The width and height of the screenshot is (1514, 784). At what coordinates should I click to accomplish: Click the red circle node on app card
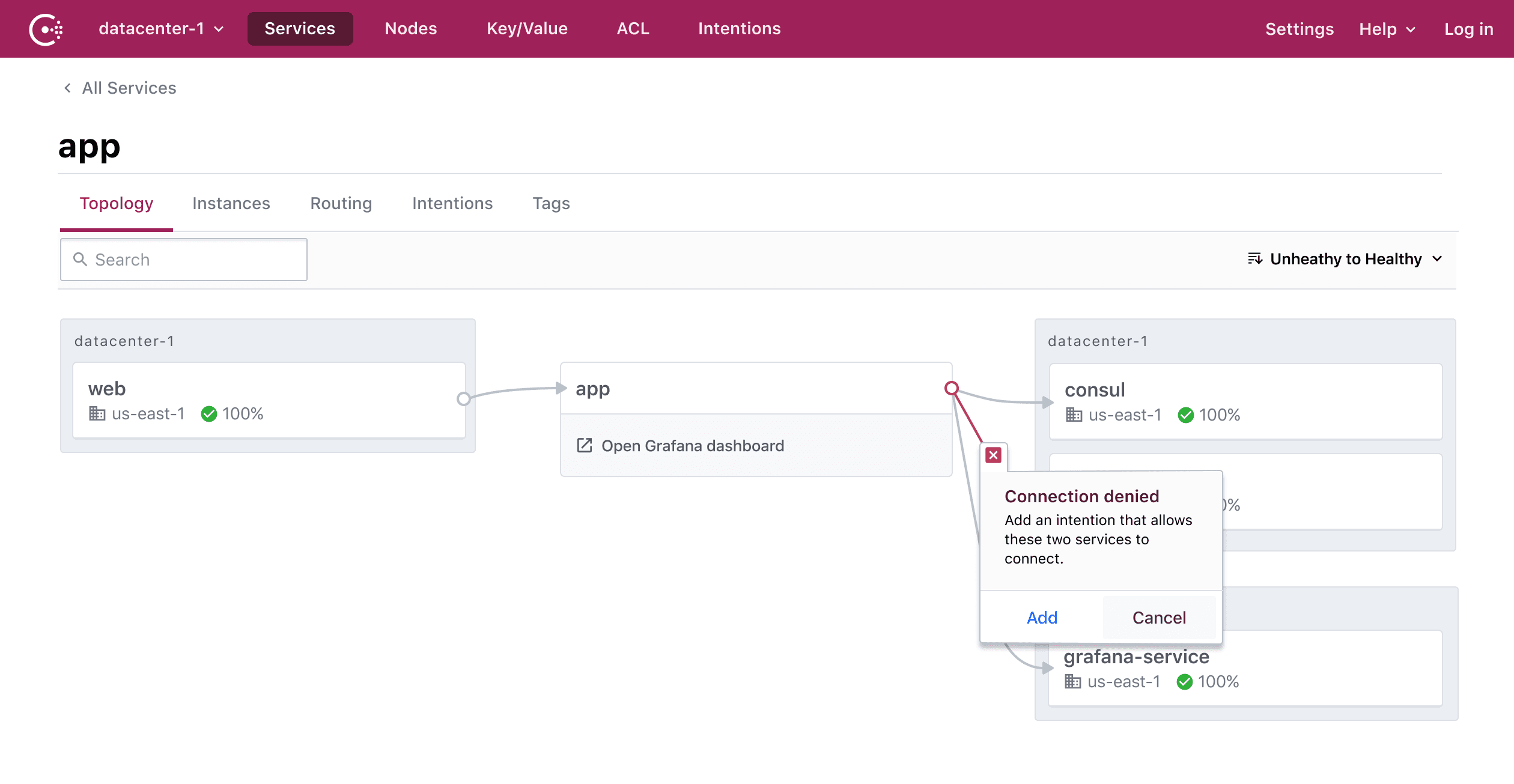[951, 388]
